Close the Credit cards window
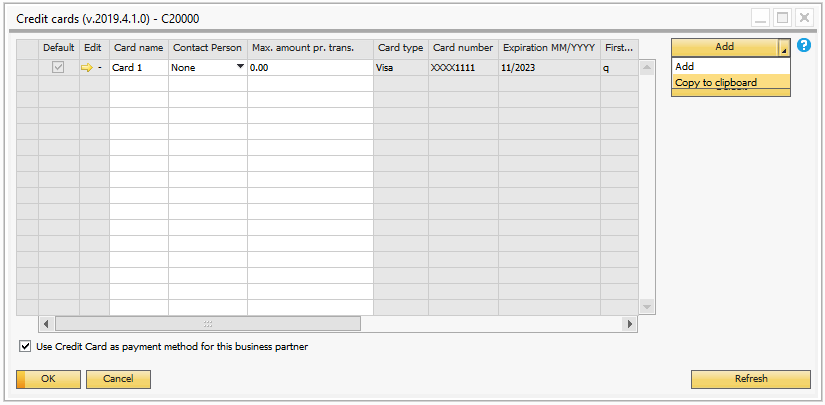The image size is (825, 405). coord(804,18)
